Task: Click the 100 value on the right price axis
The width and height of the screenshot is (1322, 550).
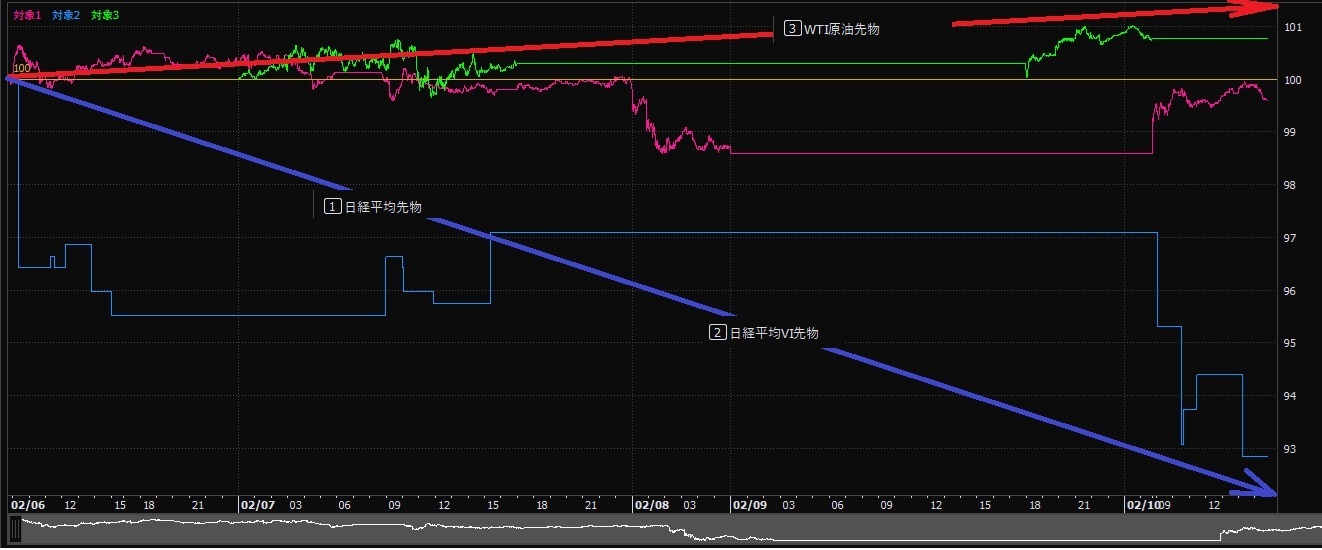Action: click(x=1293, y=80)
